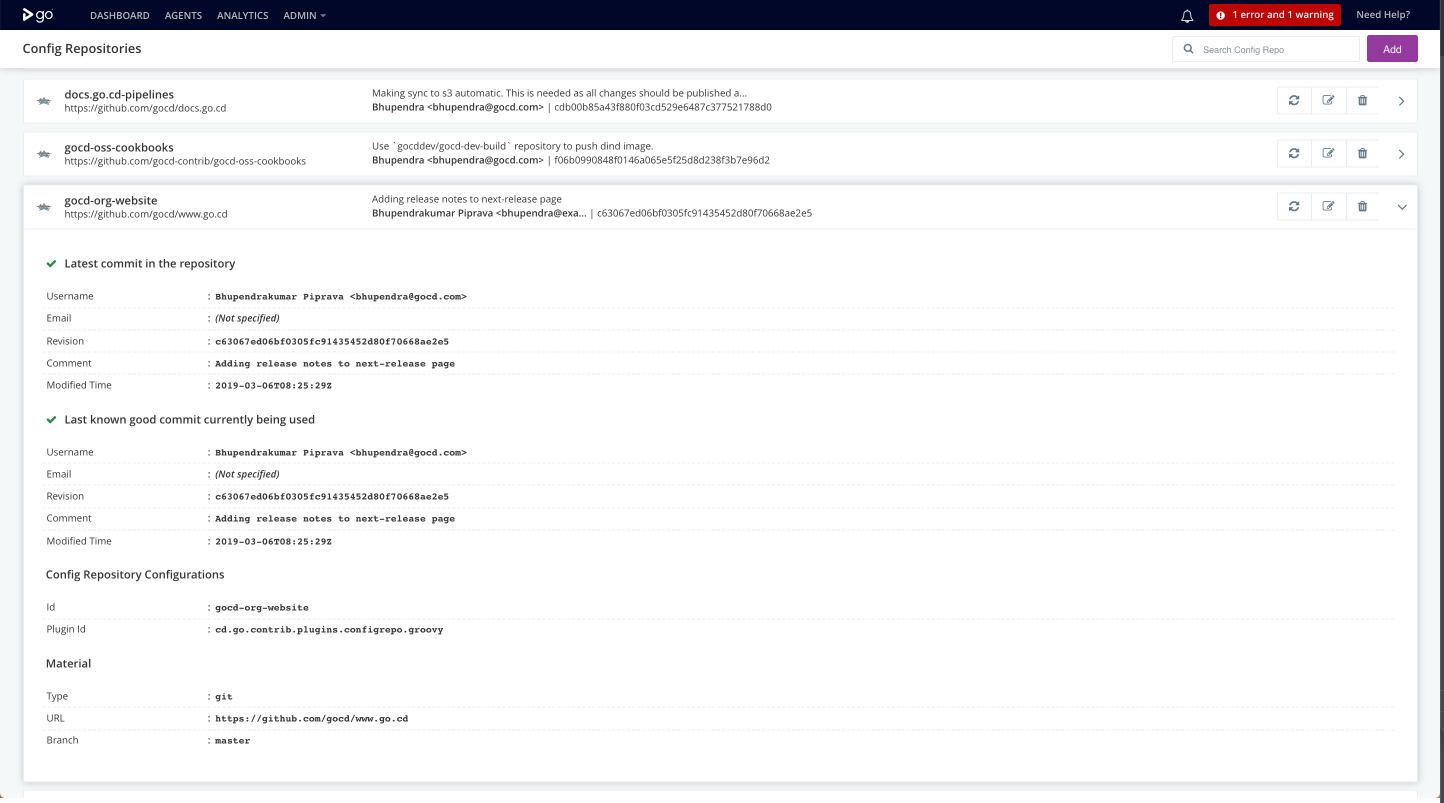Go to DASHBOARD
The height and width of the screenshot is (803, 1444).
pyautogui.click(x=120, y=15)
